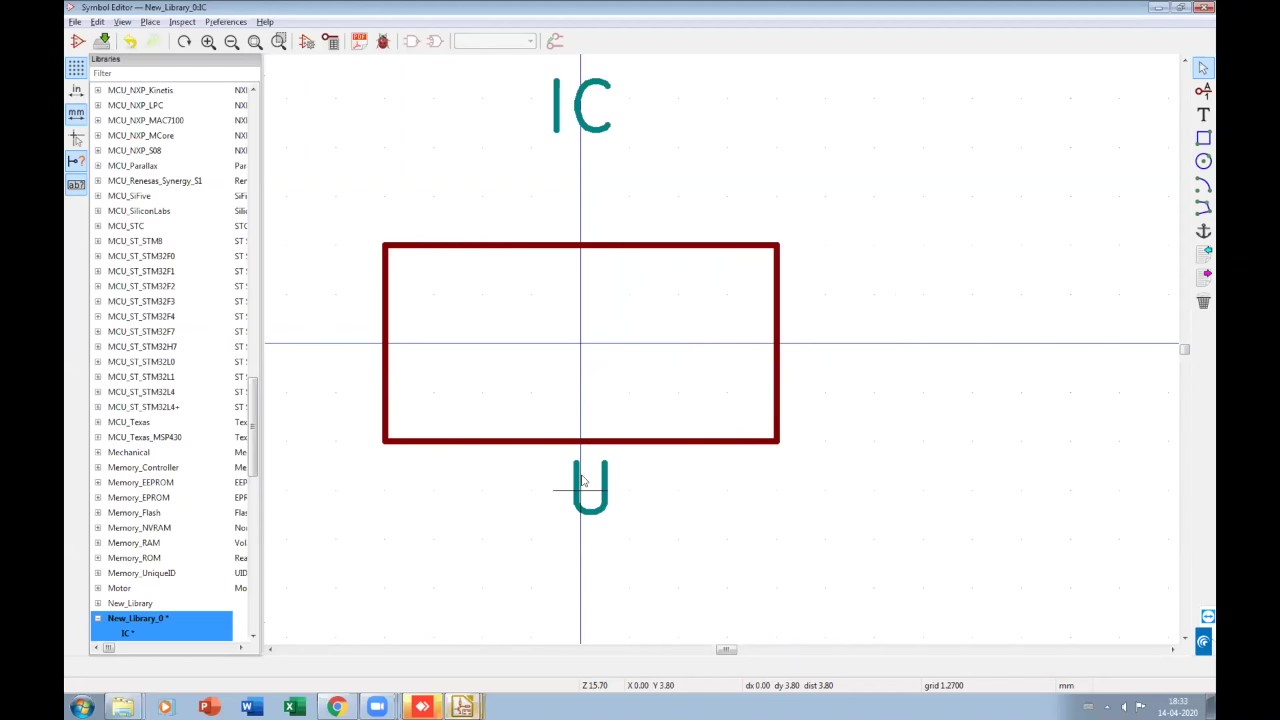Open the File menu
The height and width of the screenshot is (720, 1280).
point(74,21)
